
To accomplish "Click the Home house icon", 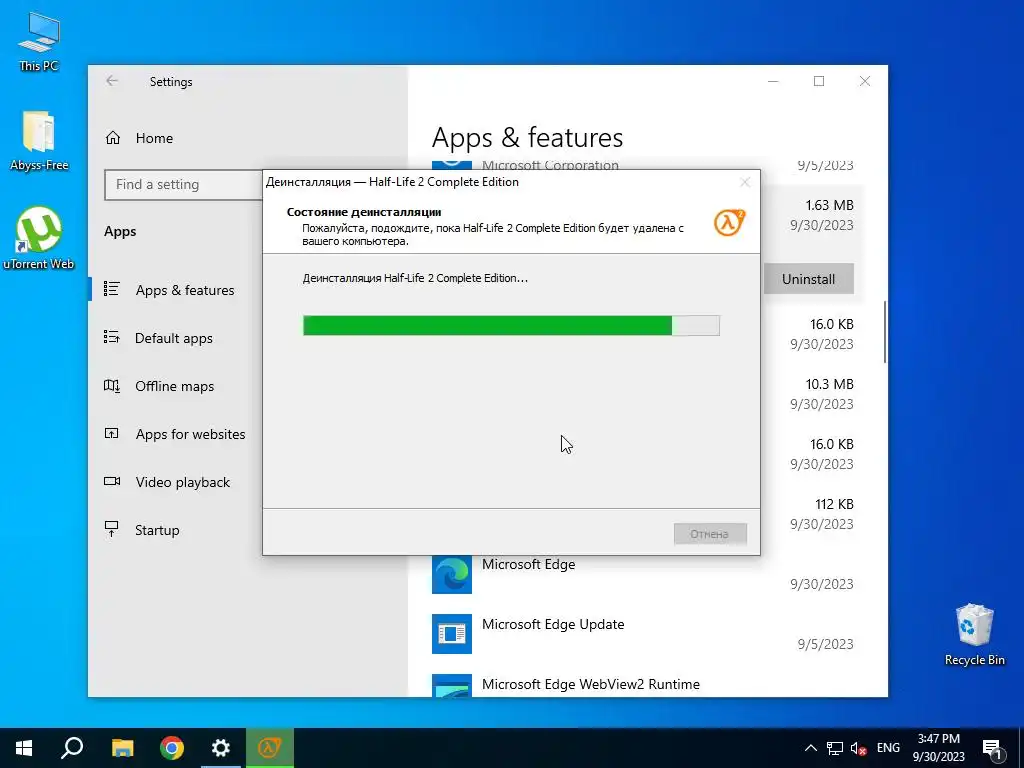I will pyautogui.click(x=113, y=138).
